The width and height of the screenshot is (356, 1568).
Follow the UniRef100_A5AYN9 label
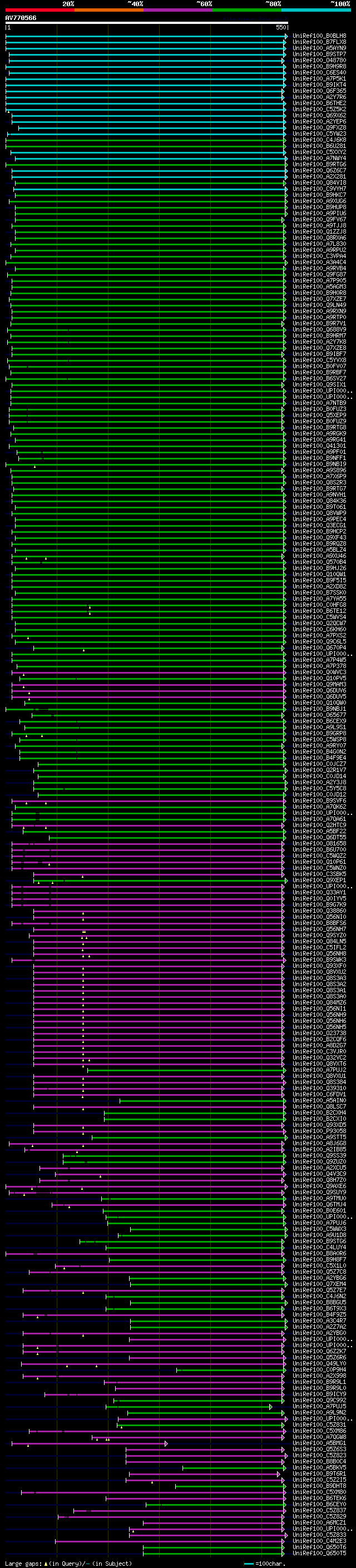(x=319, y=48)
